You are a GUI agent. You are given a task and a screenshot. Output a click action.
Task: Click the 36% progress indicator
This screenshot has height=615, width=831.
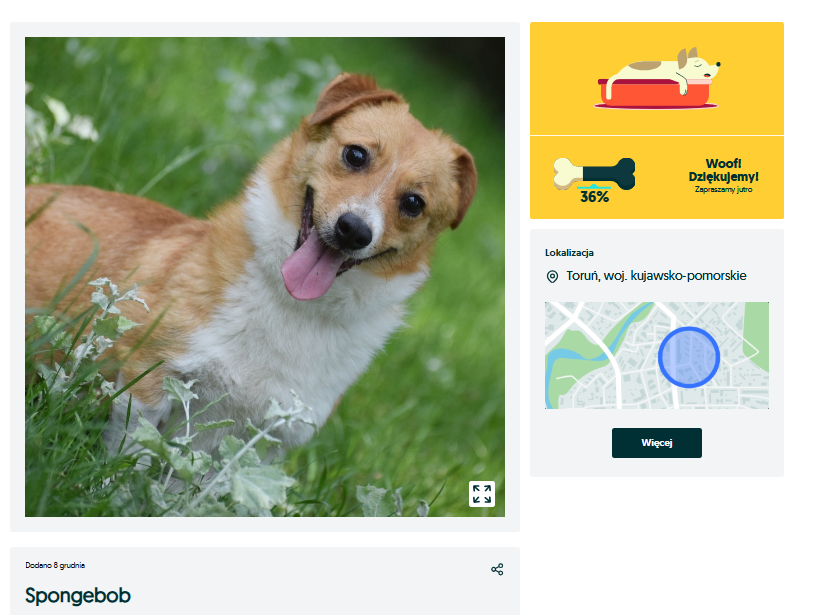tap(595, 197)
